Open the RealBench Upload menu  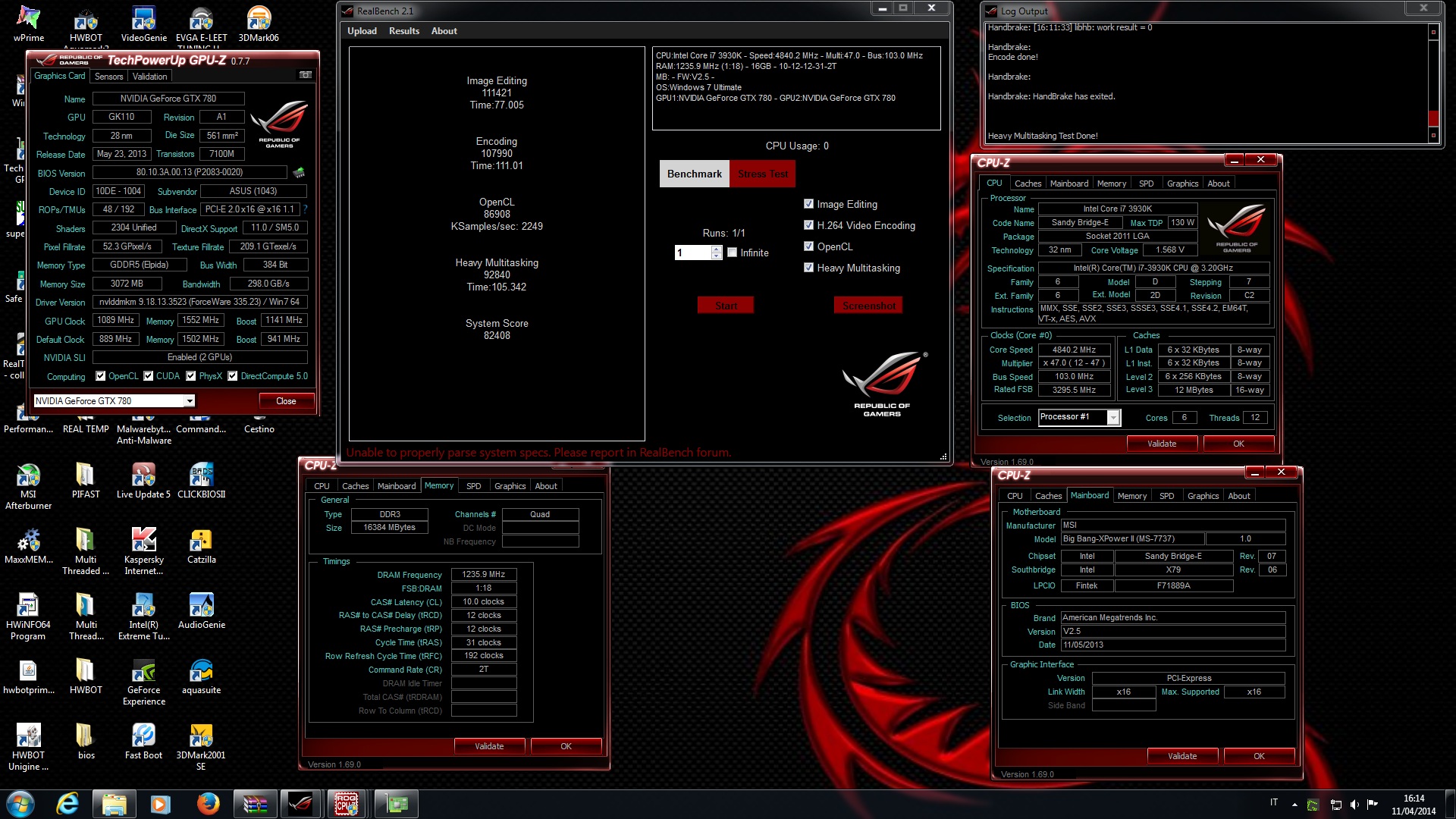(x=362, y=31)
